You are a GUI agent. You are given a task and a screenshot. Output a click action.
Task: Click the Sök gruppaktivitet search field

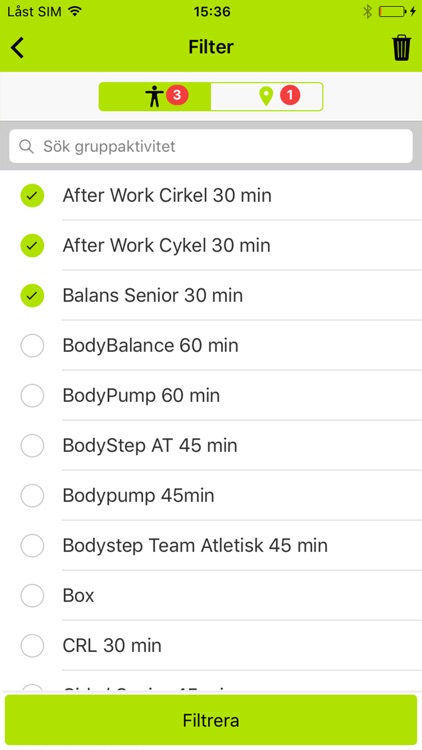pyautogui.click(x=211, y=146)
